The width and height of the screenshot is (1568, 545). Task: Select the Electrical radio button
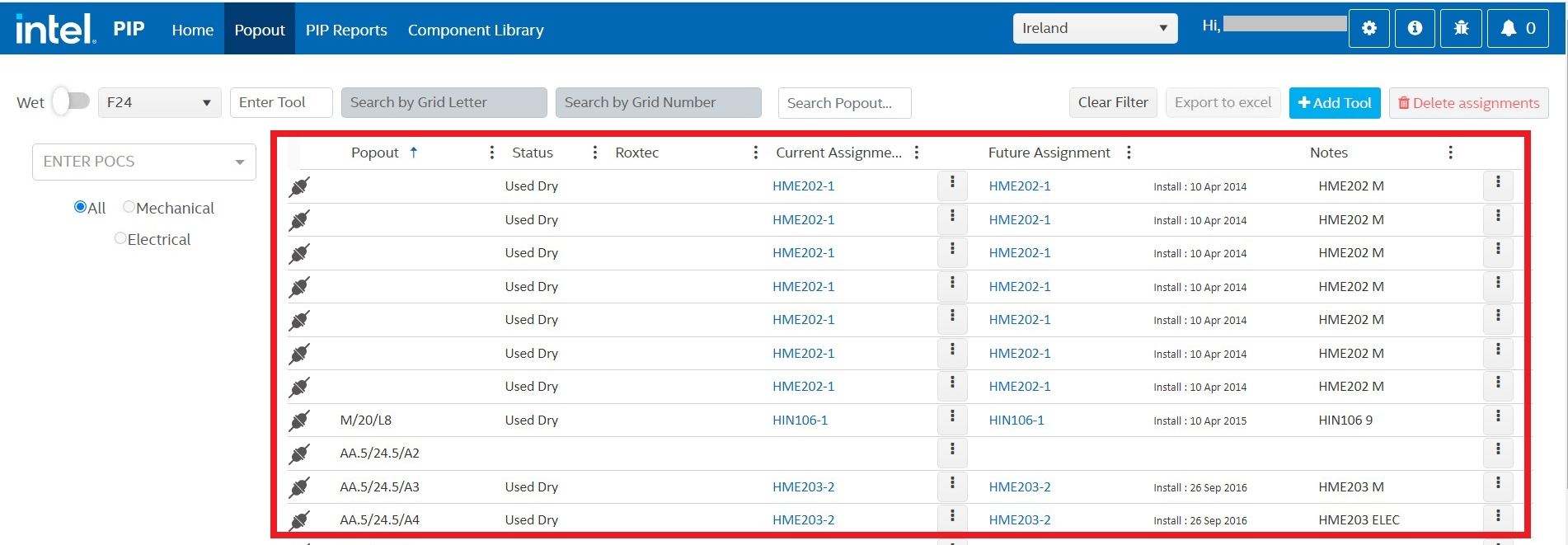[120, 238]
